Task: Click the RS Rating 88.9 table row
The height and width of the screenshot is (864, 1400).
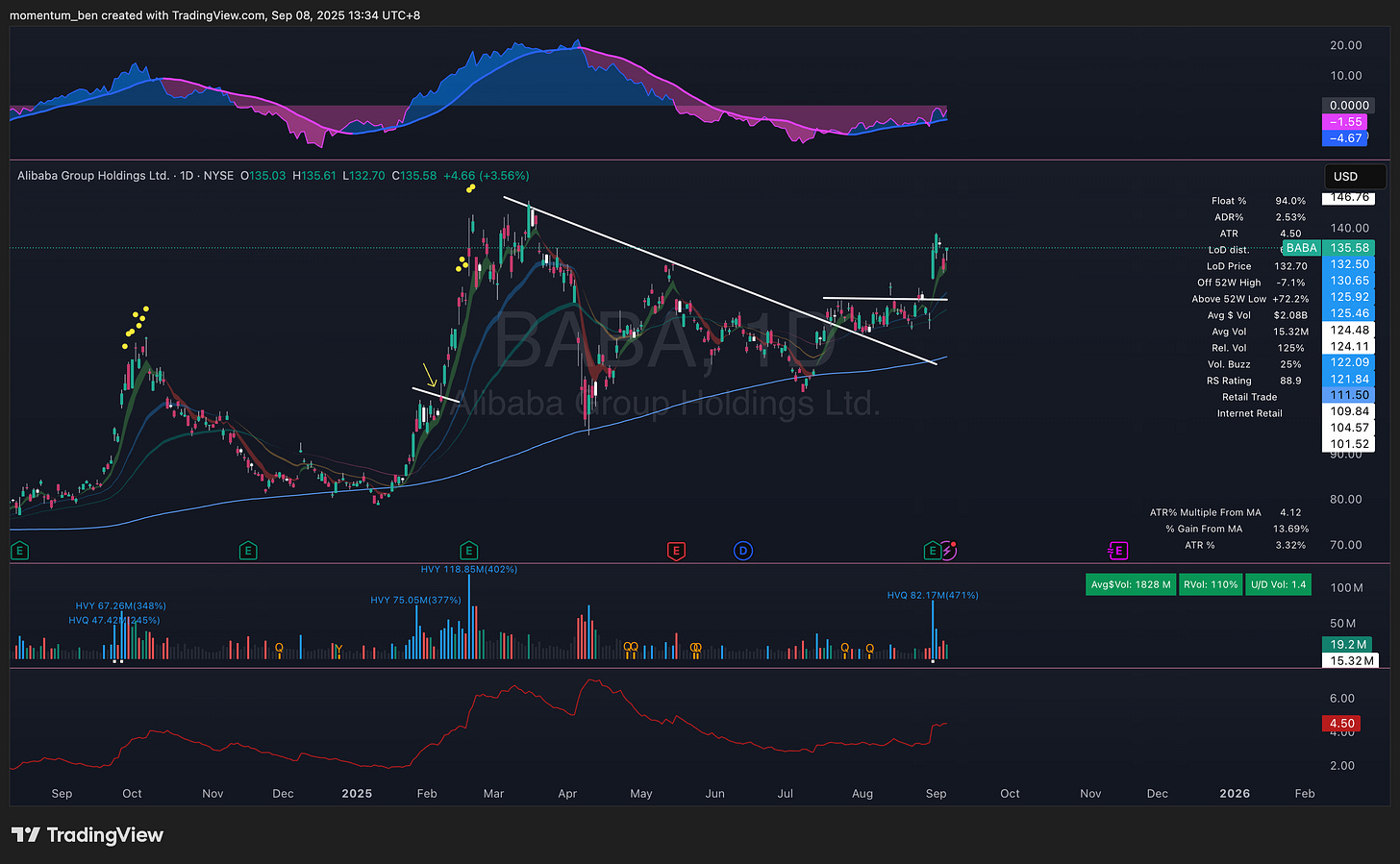Action: tap(1254, 381)
